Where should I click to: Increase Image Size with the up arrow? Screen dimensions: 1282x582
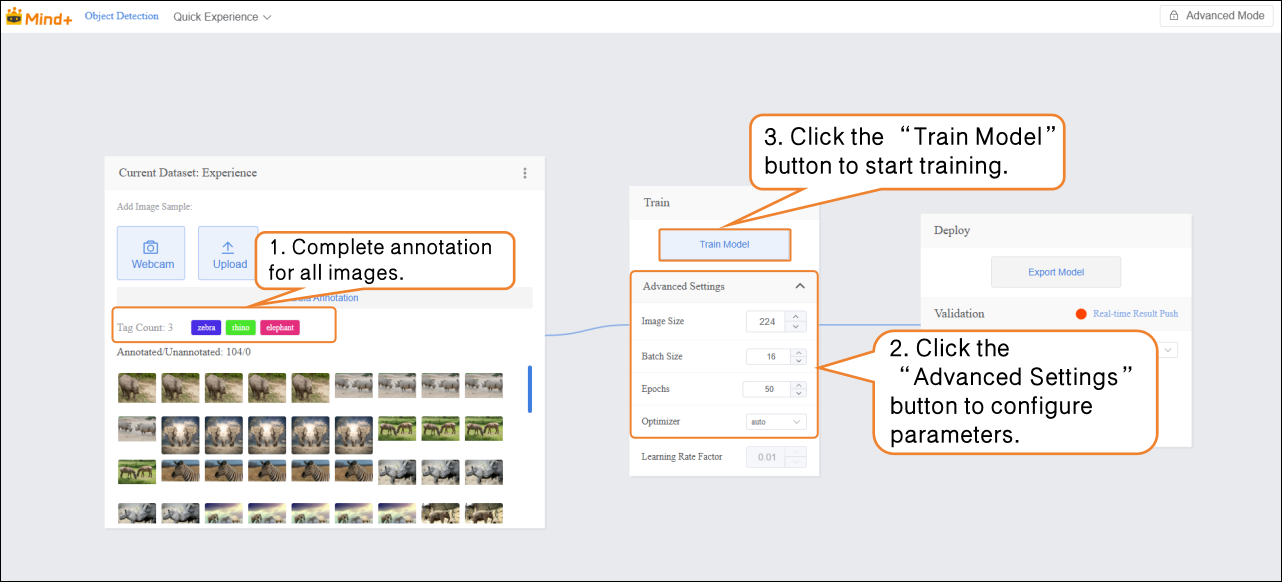click(x=796, y=317)
